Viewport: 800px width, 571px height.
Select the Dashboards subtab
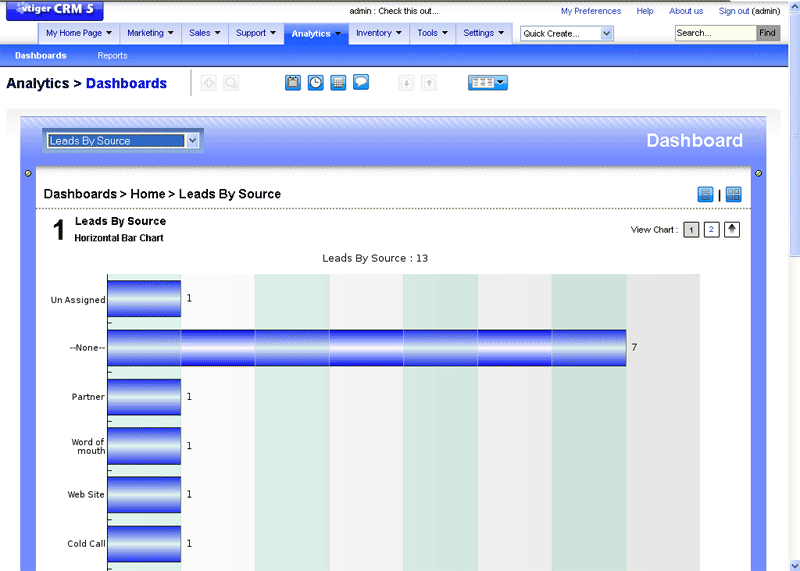pos(41,56)
